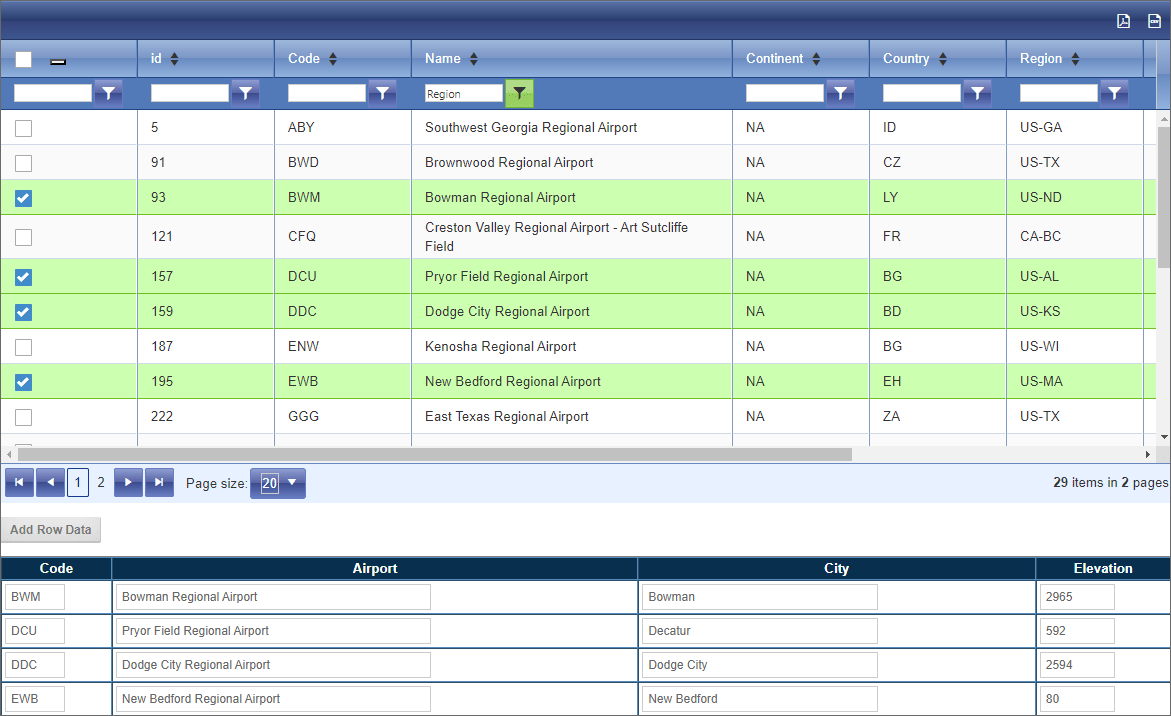Screen dimensions: 1171x716
Task: Click the Add Row Data button
Action: [x=51, y=529]
